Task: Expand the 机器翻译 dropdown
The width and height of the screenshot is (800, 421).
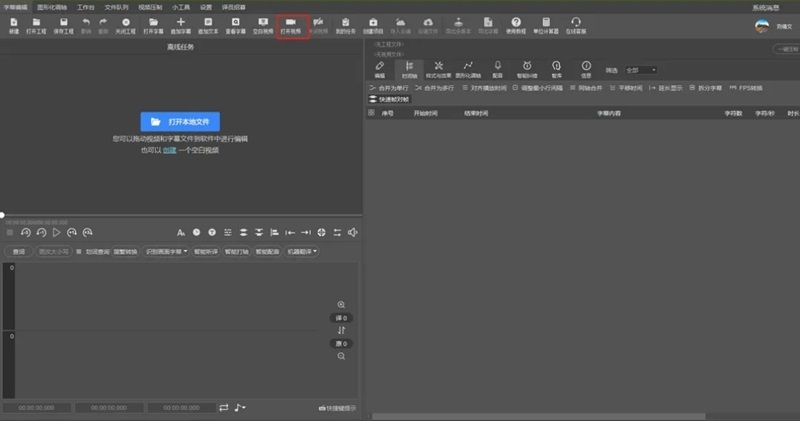Action: coord(302,251)
